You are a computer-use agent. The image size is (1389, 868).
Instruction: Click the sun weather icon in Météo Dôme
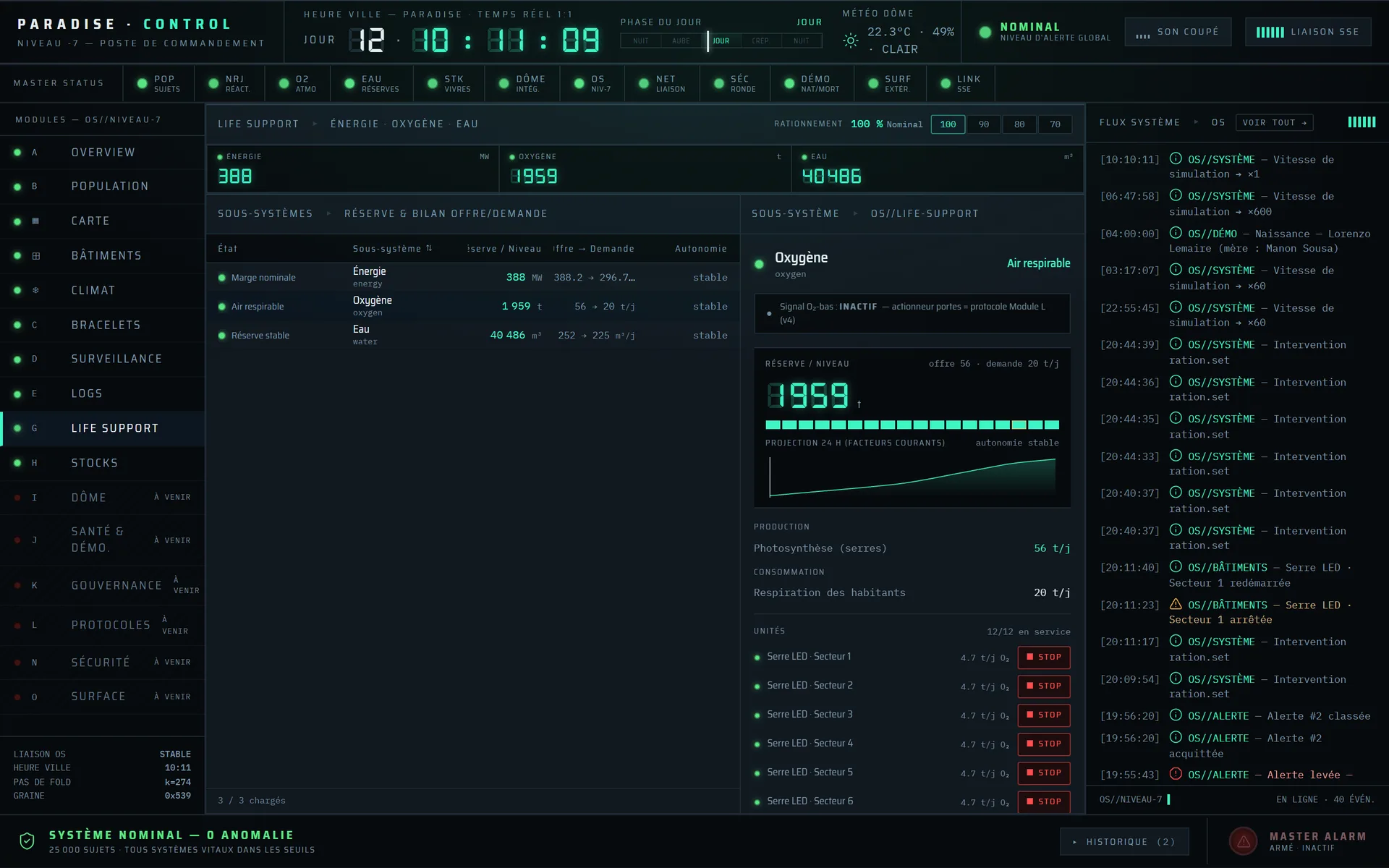pyautogui.click(x=851, y=41)
